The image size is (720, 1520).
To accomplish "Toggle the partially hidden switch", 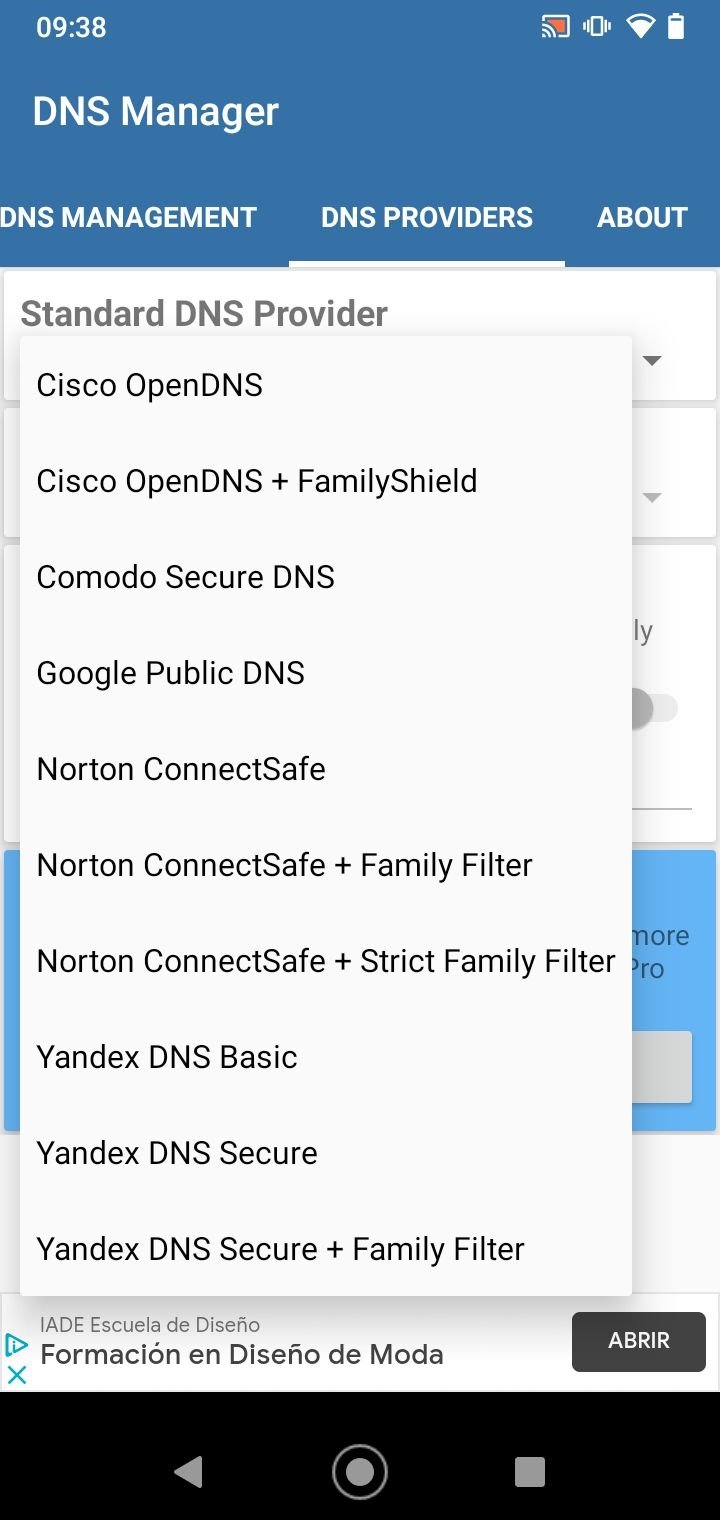I will (x=655, y=709).
